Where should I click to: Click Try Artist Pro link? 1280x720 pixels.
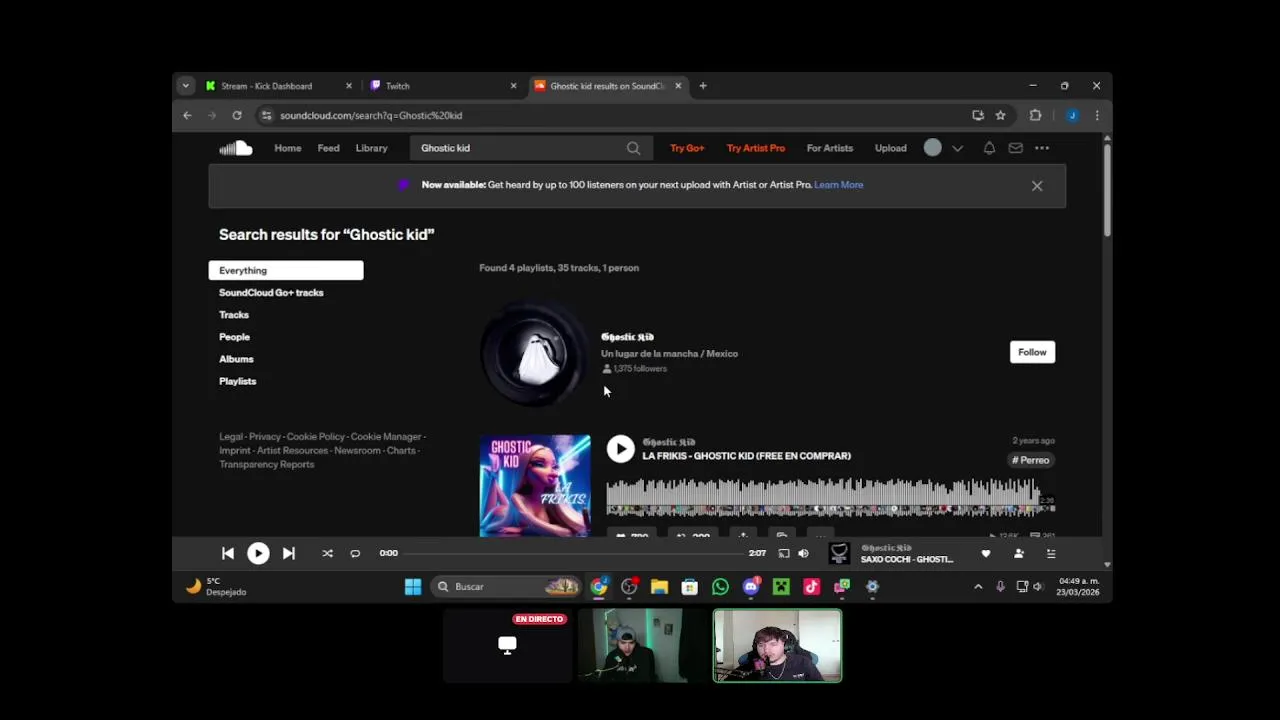click(x=756, y=148)
